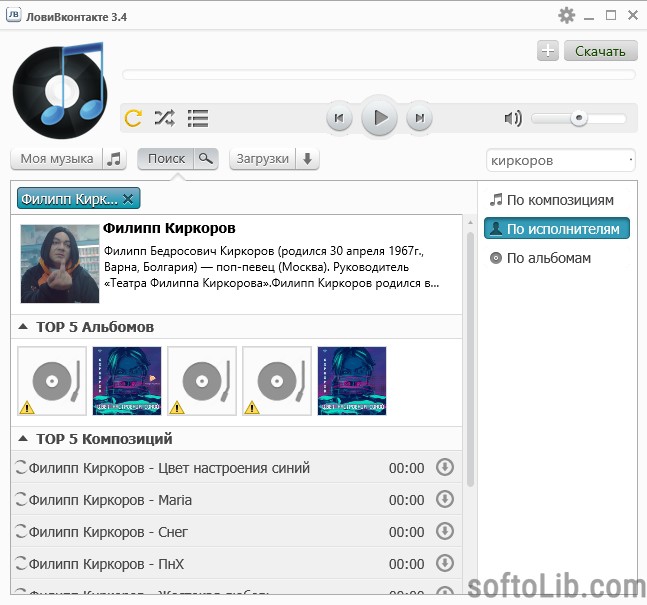Click the warning icon on fourth album

pos(252,408)
